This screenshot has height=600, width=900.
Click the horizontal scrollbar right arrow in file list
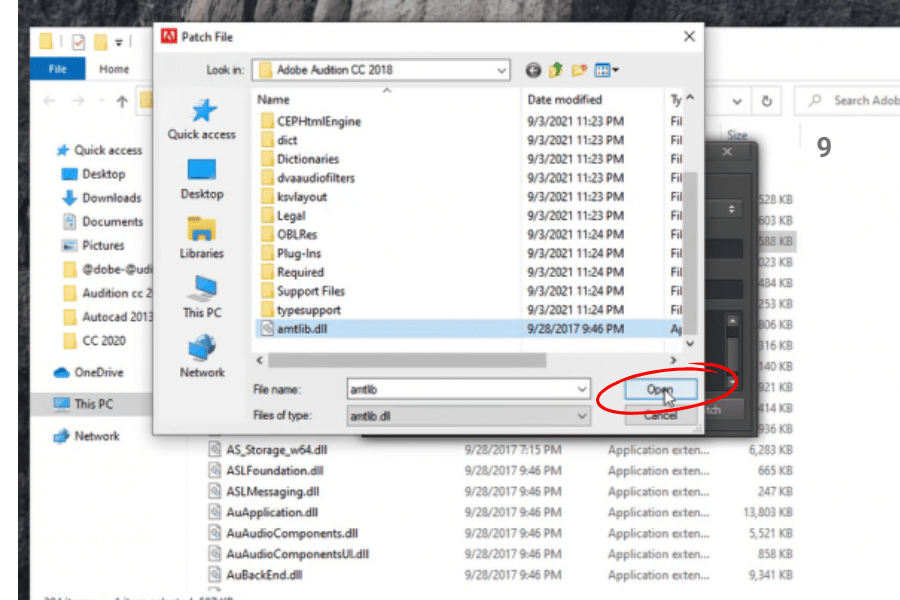[673, 359]
